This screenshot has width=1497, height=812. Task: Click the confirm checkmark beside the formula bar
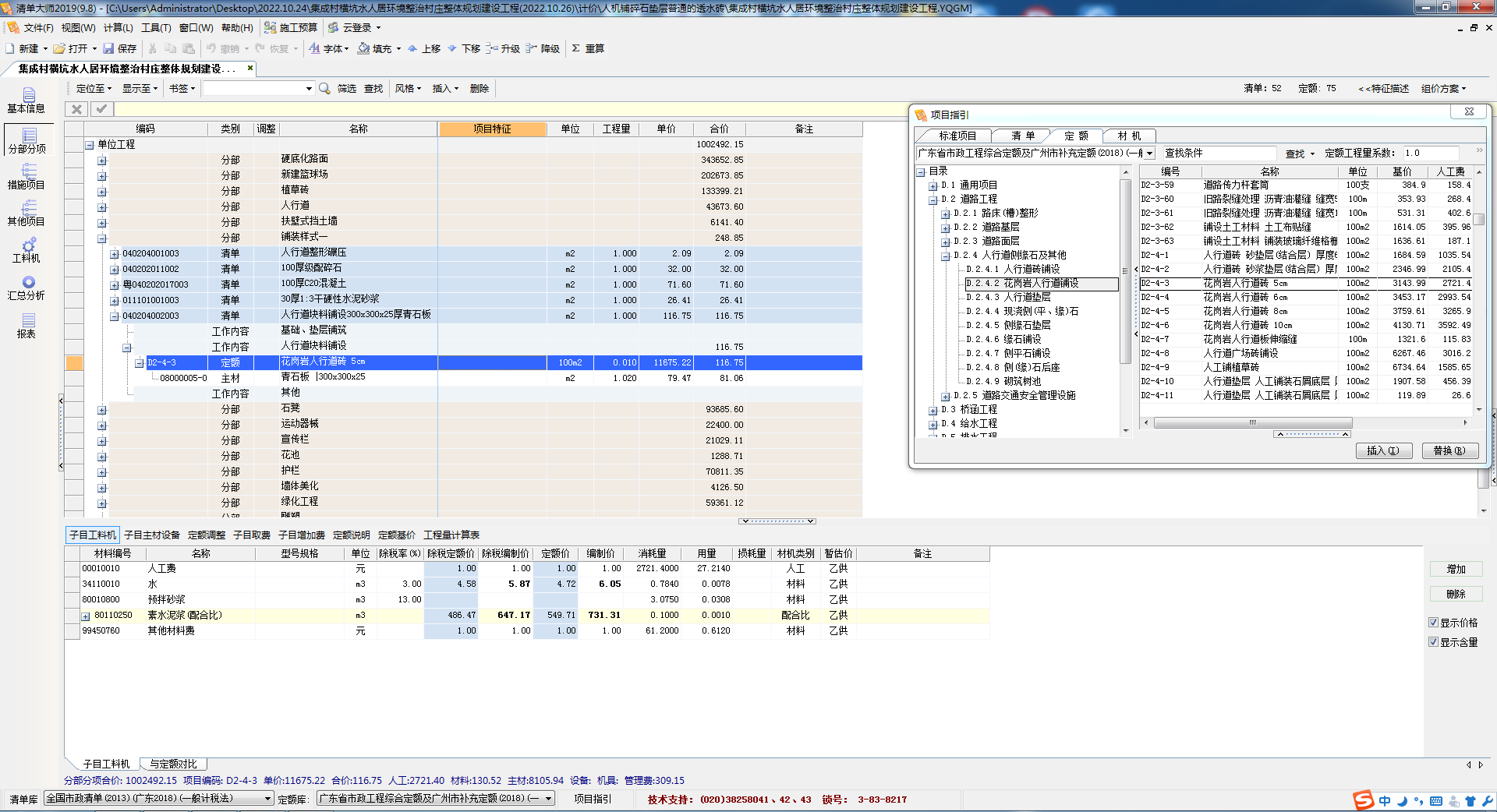coord(101,109)
